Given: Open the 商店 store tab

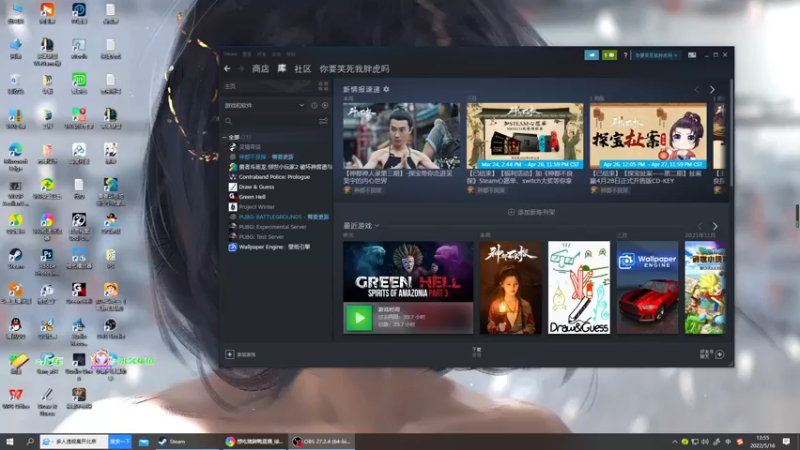Looking at the screenshot, I should point(260,69).
